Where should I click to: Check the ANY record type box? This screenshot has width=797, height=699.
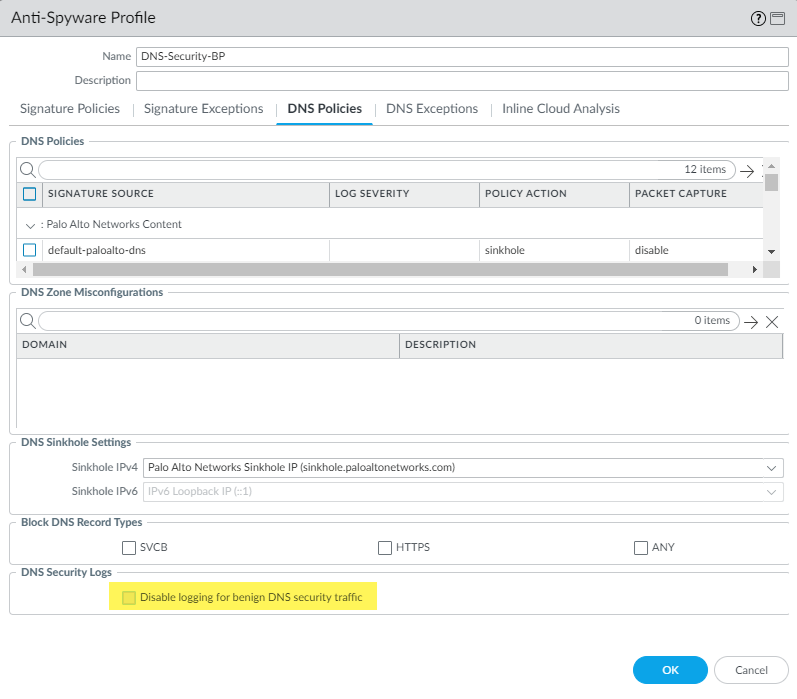click(641, 548)
